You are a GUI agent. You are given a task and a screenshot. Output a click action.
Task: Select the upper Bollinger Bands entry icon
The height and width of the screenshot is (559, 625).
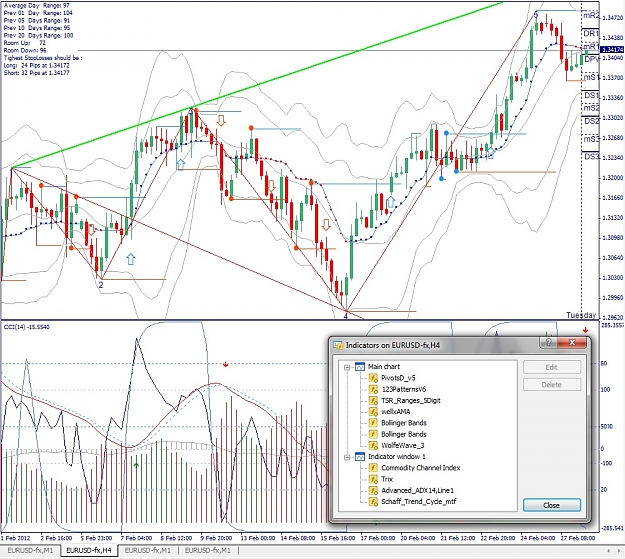pos(373,423)
